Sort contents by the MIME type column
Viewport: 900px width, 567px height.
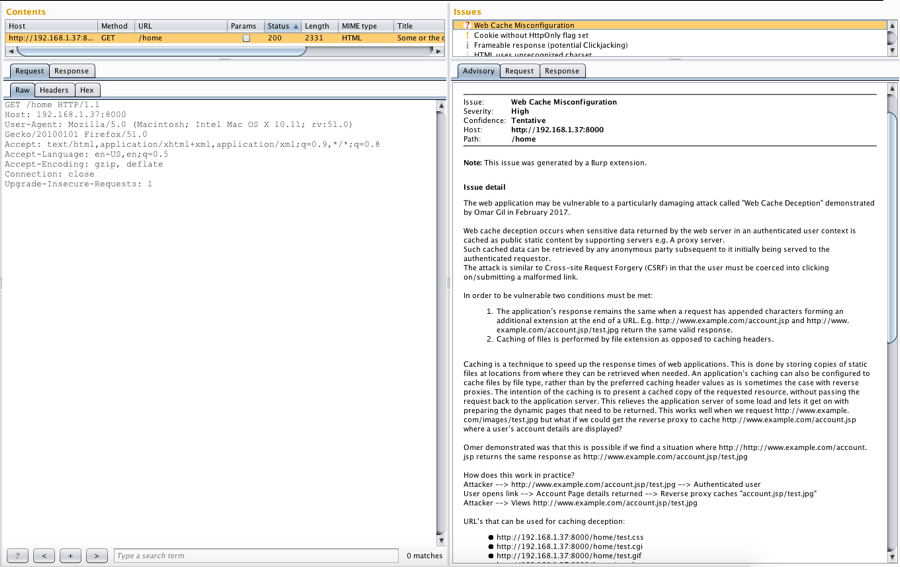(365, 26)
